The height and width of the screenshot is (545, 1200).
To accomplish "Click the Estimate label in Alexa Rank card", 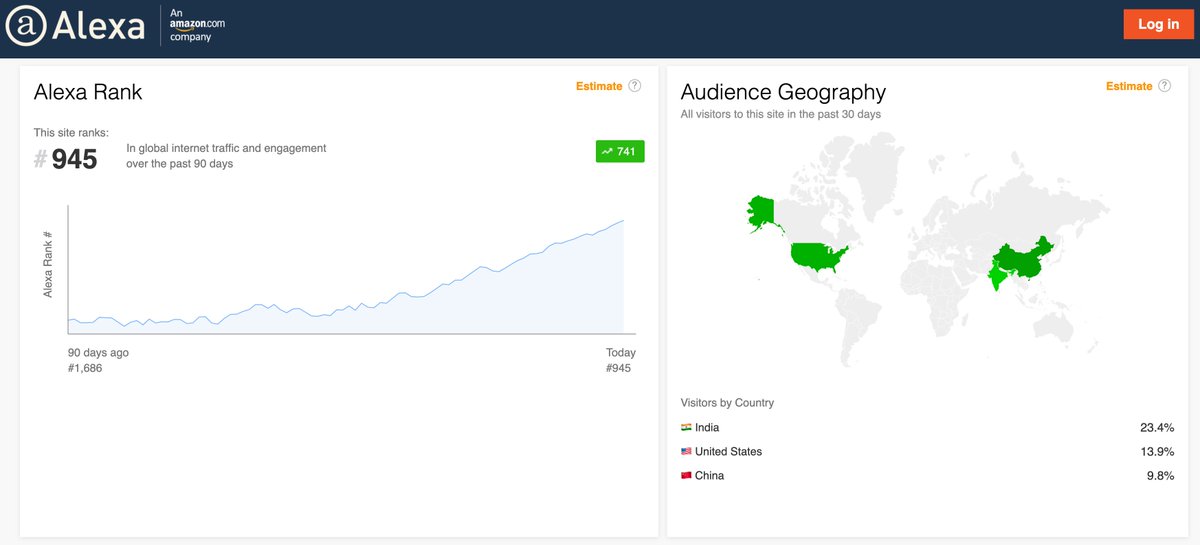I will click(599, 86).
